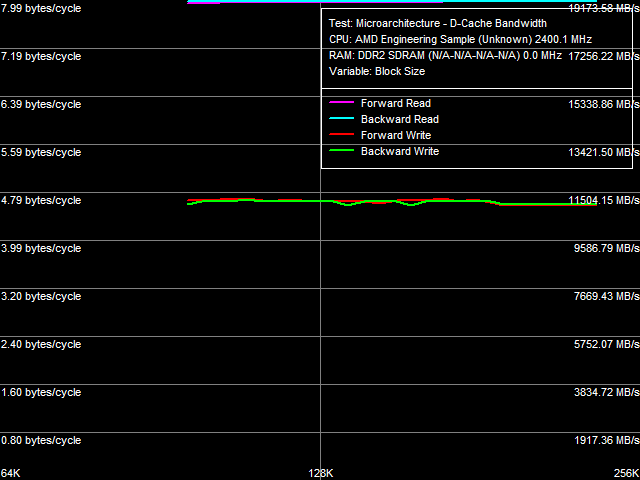
Task: Click the magenta Forward Read legend line
Action: point(341,103)
